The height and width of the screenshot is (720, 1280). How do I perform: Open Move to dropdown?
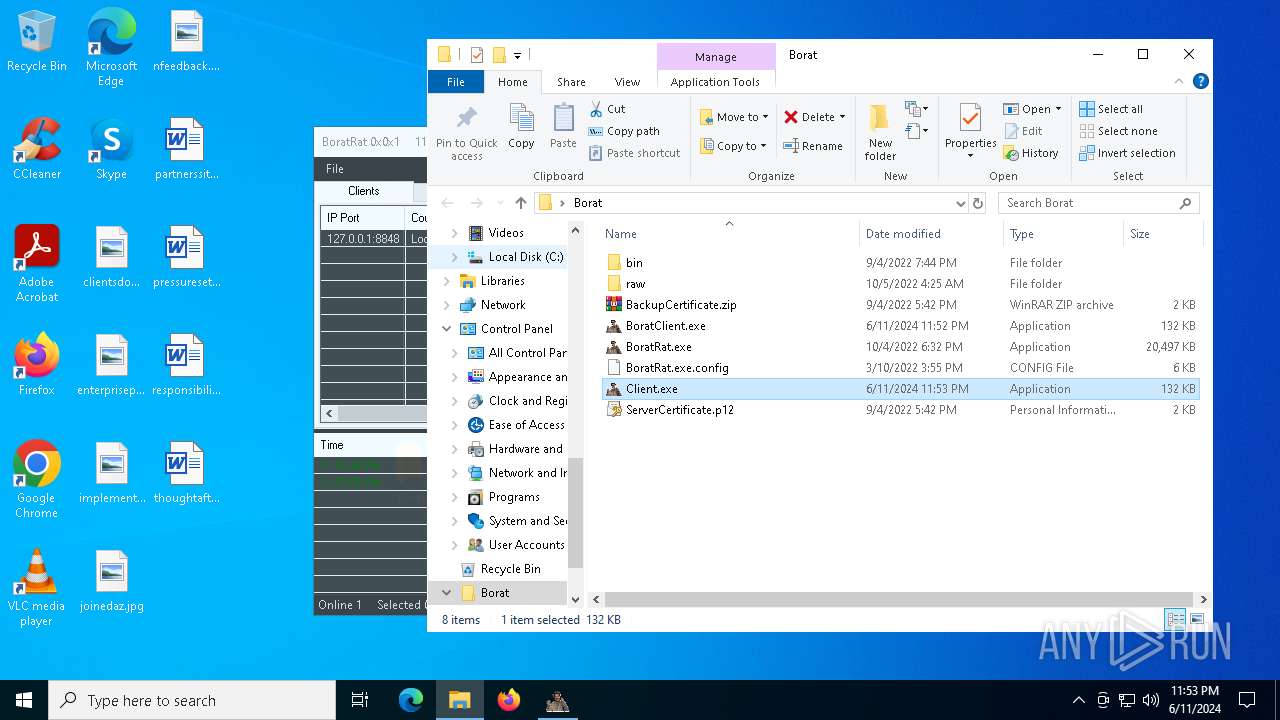pyautogui.click(x=734, y=117)
